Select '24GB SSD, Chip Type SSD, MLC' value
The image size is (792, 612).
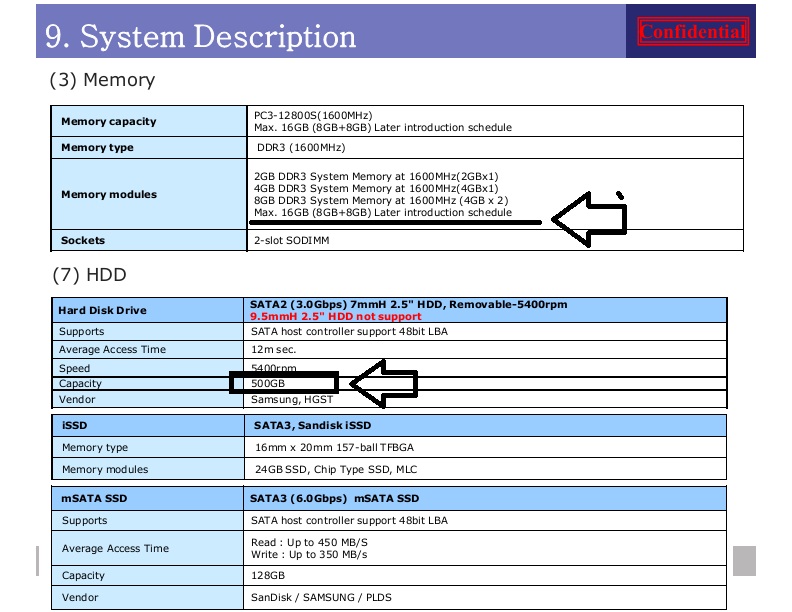336,470
